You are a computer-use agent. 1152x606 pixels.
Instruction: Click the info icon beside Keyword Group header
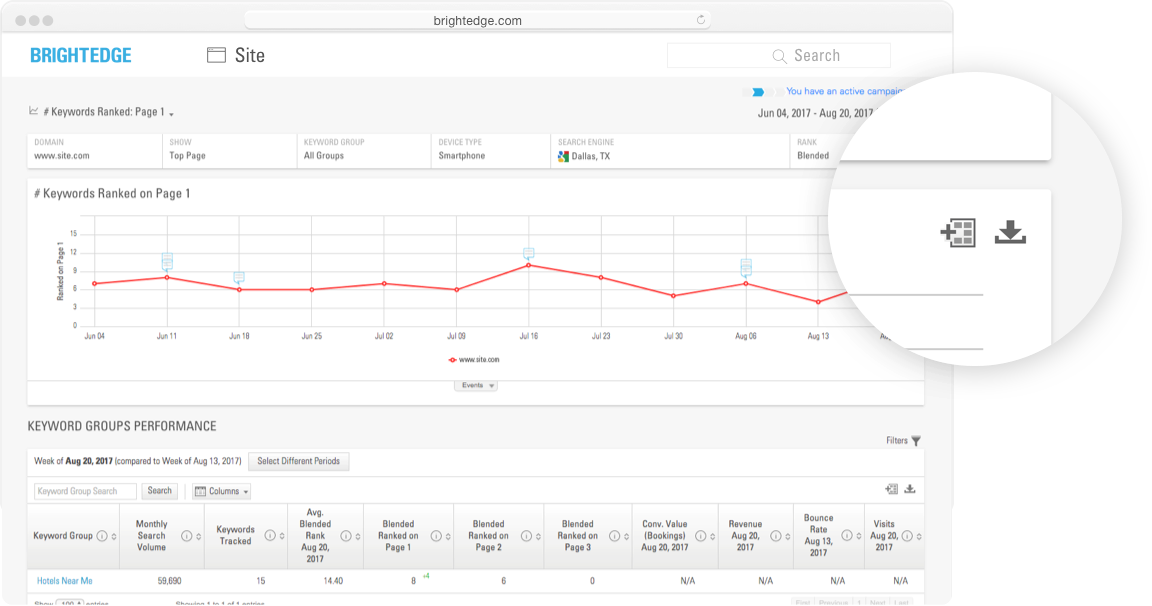coord(102,536)
